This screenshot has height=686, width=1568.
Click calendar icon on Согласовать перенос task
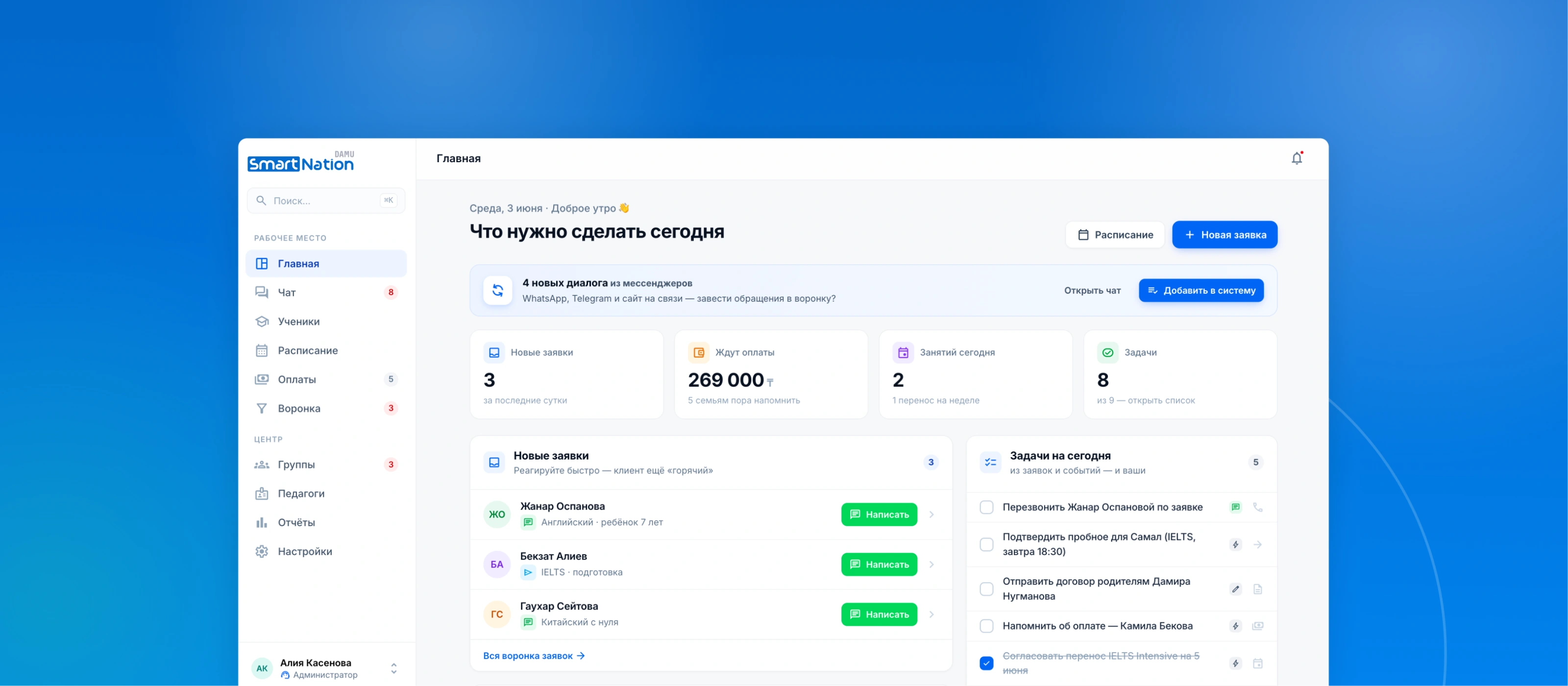tap(1257, 663)
